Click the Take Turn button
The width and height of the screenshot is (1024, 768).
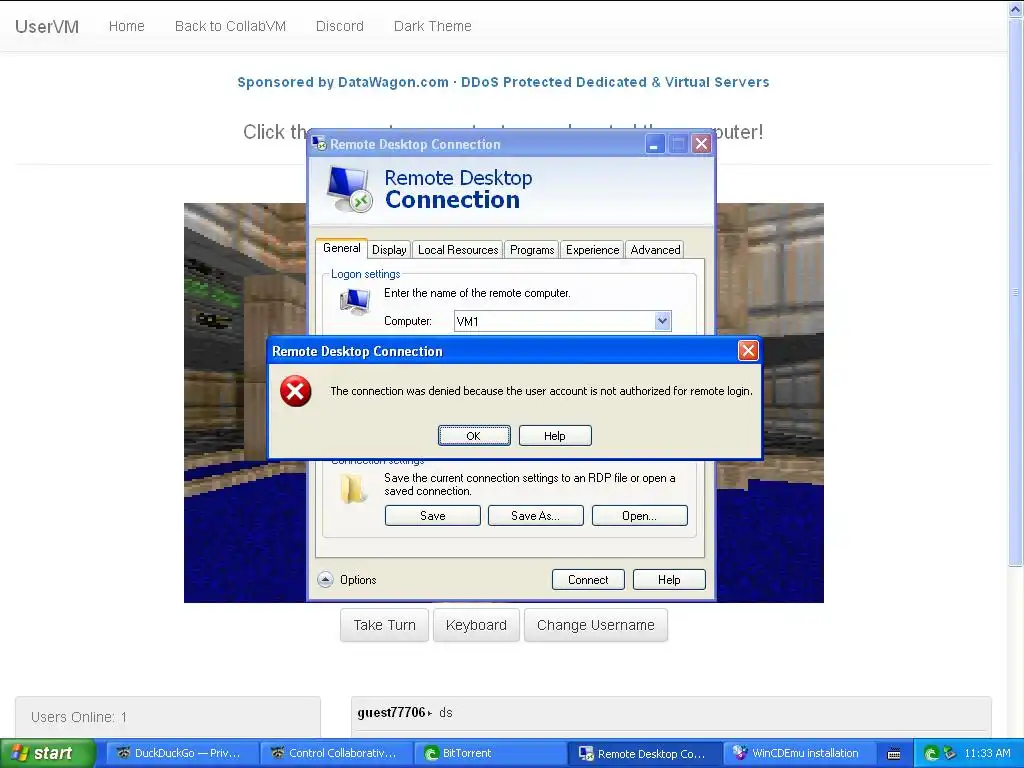(385, 625)
